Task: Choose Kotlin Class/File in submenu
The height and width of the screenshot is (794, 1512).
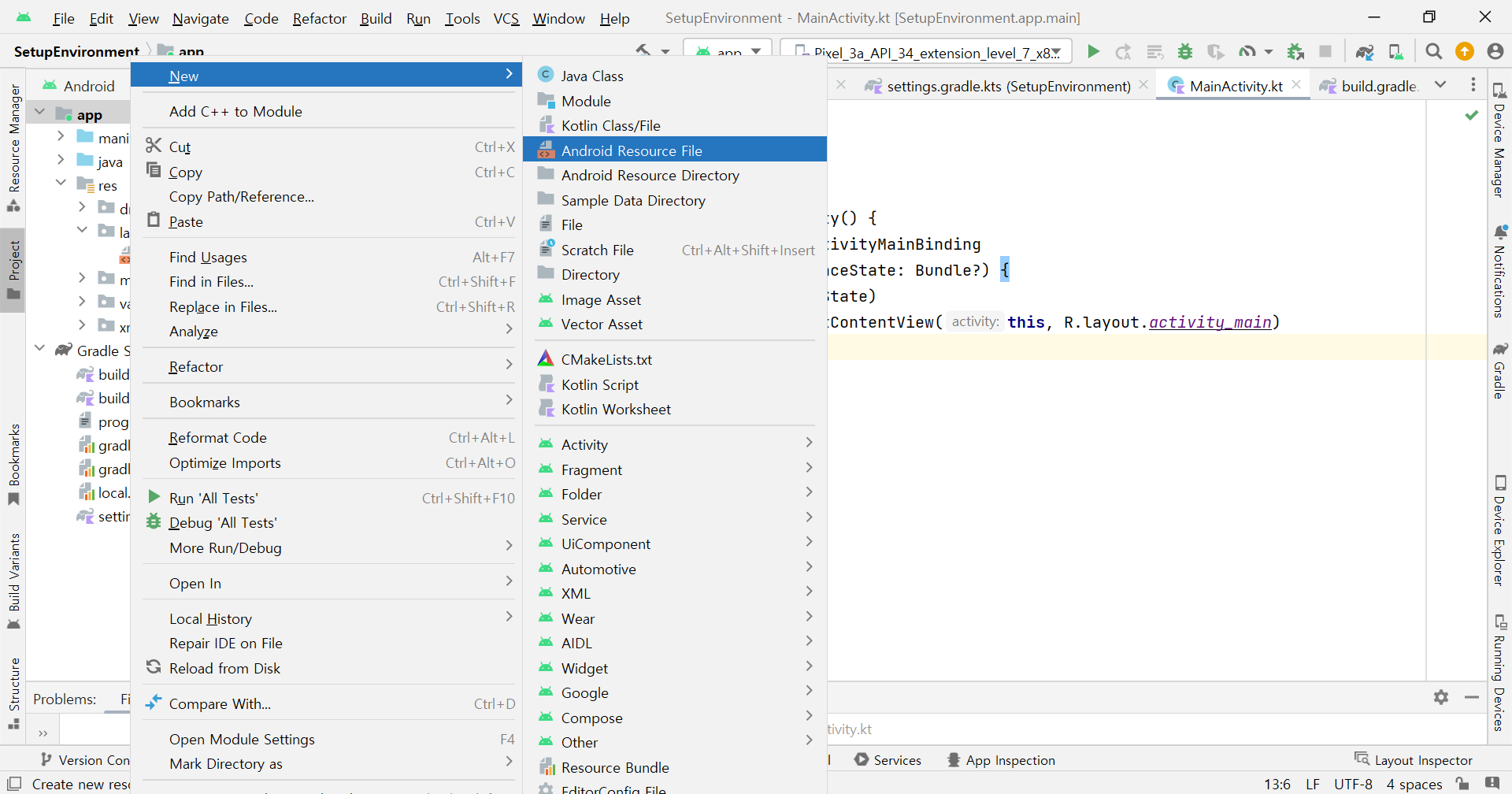Action: tap(675, 125)
